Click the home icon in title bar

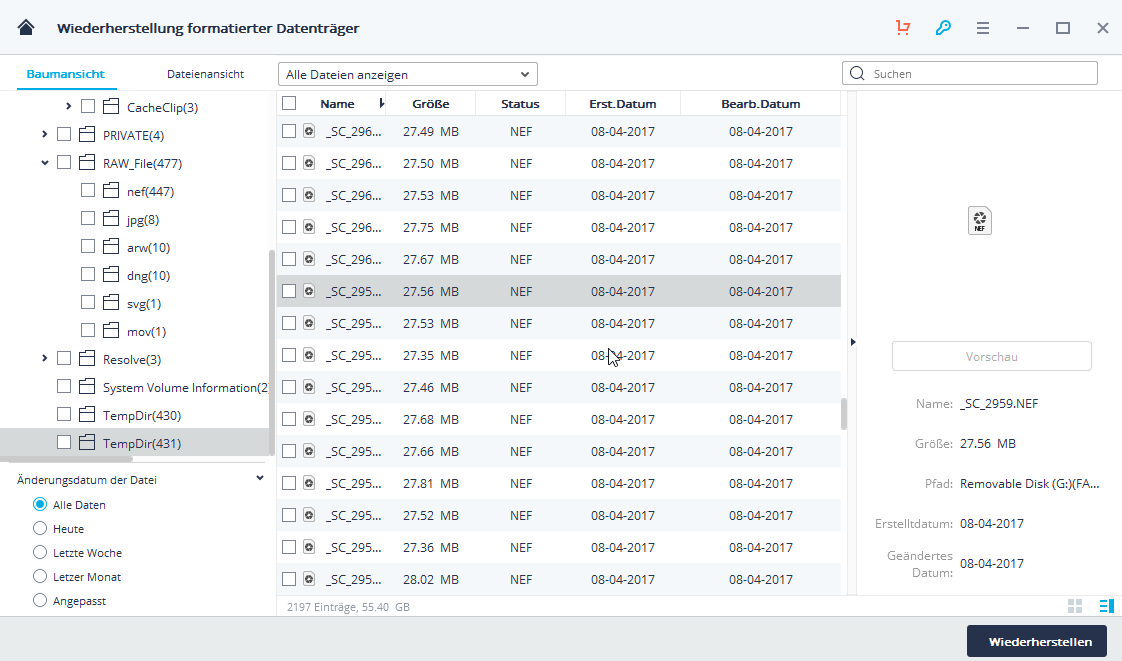point(26,28)
